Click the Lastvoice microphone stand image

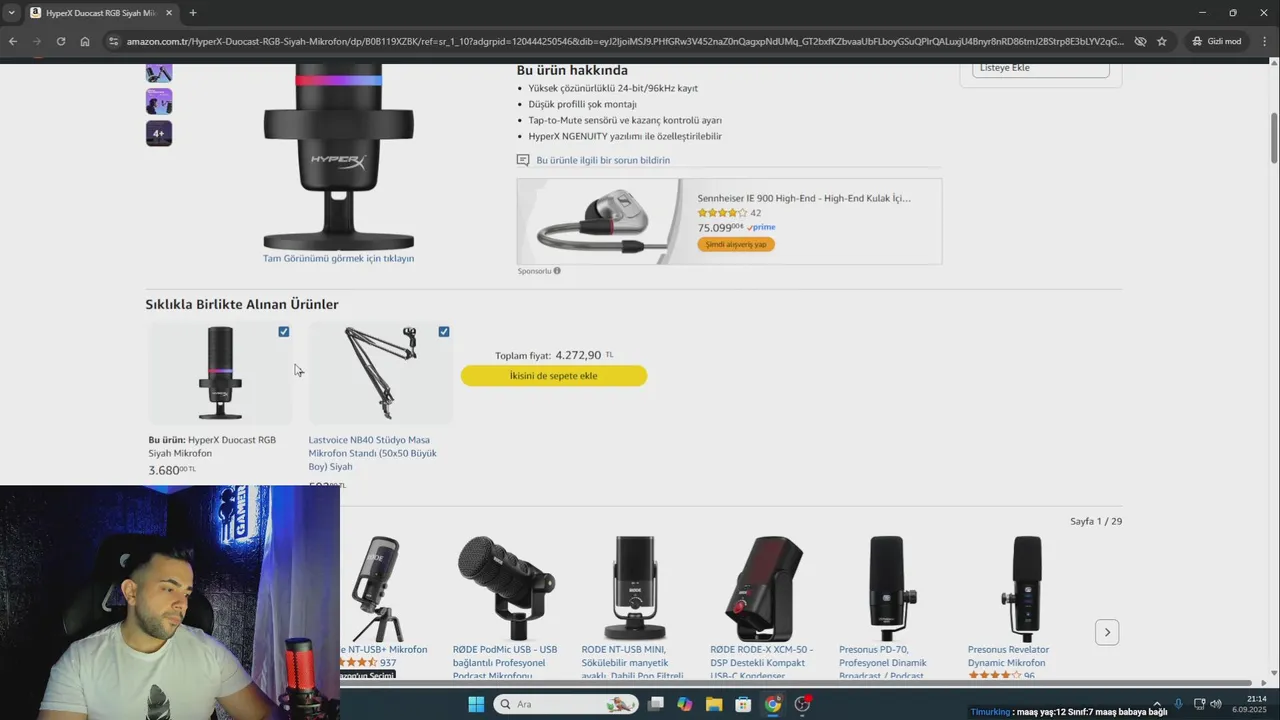click(381, 372)
